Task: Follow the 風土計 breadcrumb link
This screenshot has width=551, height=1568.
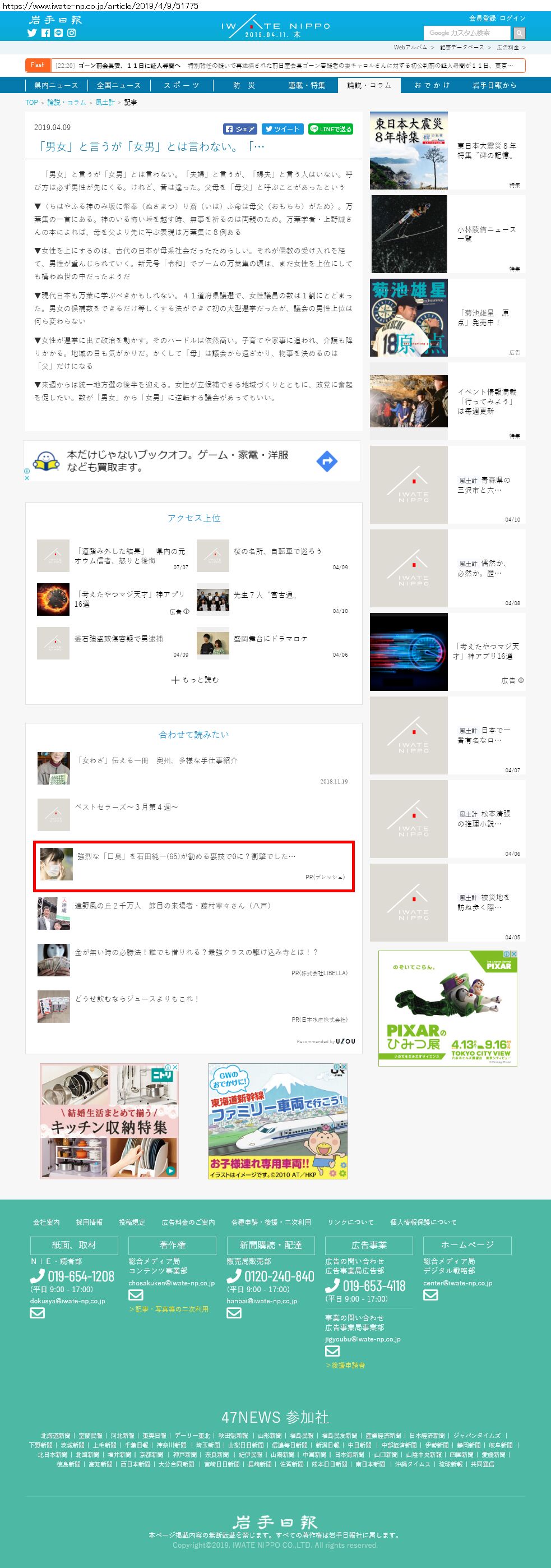Action: coord(105,102)
